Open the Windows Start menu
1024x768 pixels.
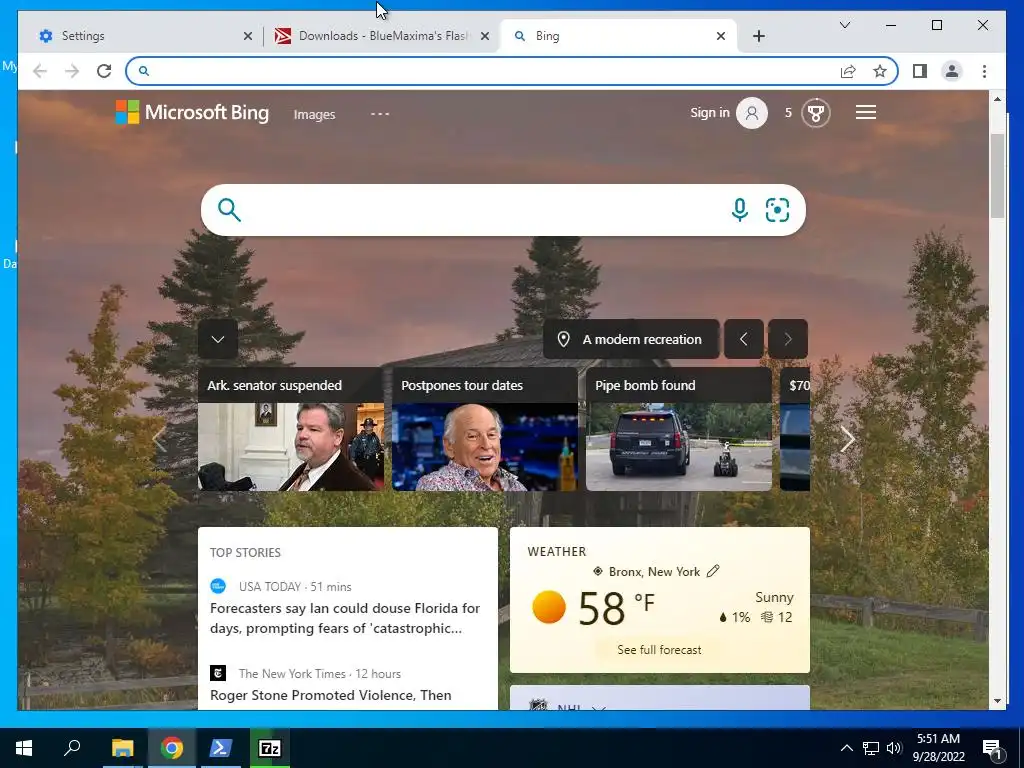pos(24,748)
